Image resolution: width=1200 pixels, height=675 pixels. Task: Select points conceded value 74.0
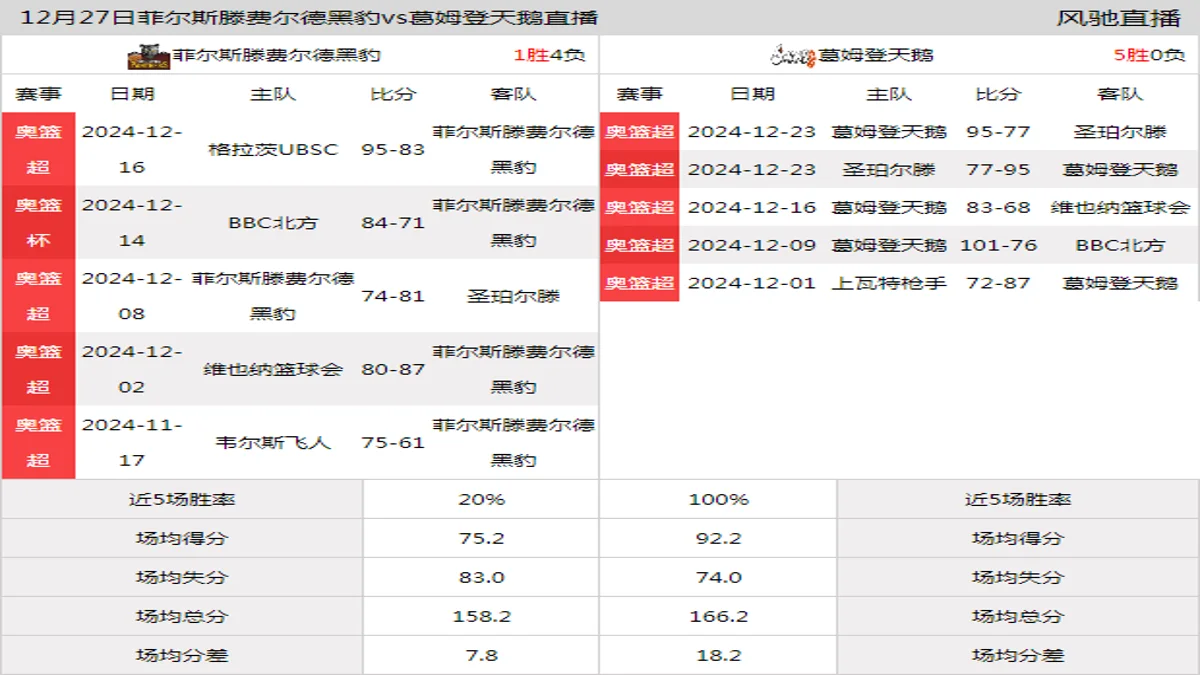[718, 577]
